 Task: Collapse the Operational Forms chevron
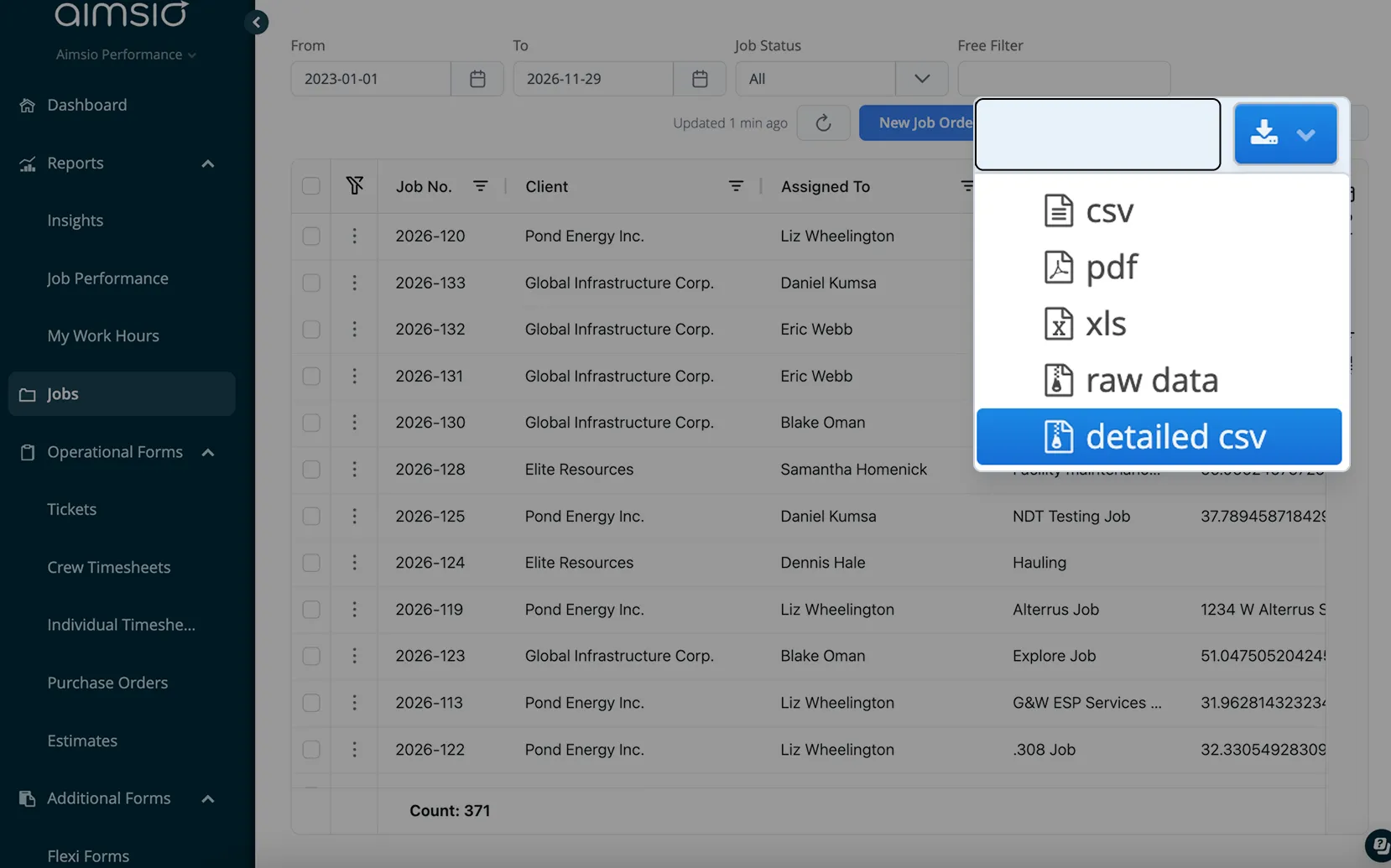208,453
